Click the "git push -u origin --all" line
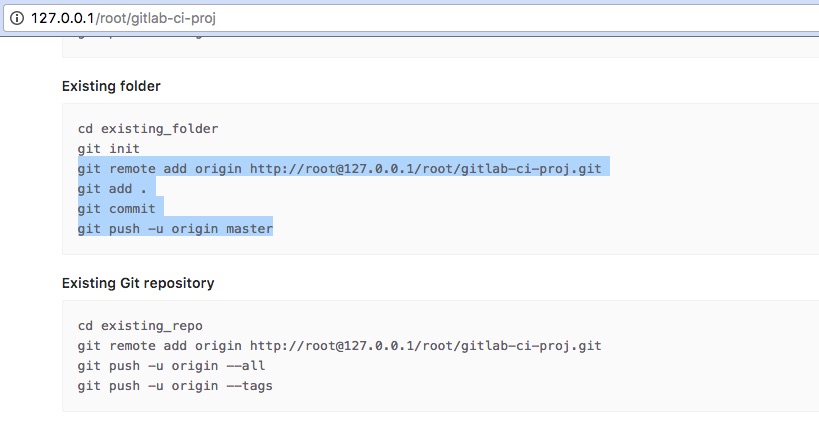 click(171, 366)
